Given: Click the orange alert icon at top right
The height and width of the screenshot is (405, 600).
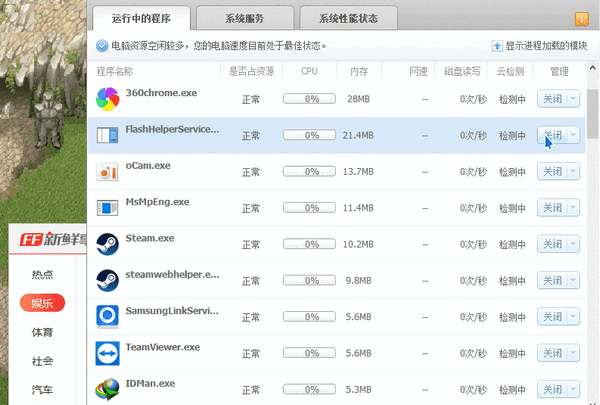Looking at the screenshot, I should [581, 19].
